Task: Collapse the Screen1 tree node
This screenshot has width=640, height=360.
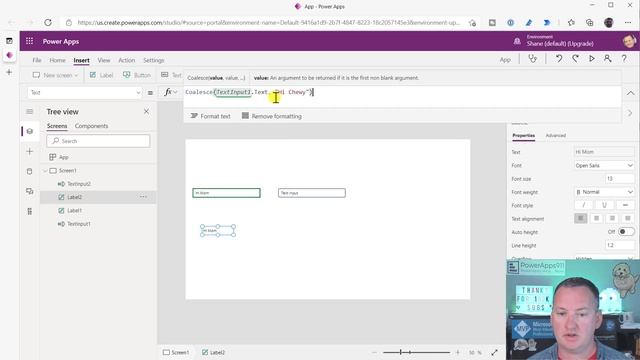Action: click(x=45, y=171)
